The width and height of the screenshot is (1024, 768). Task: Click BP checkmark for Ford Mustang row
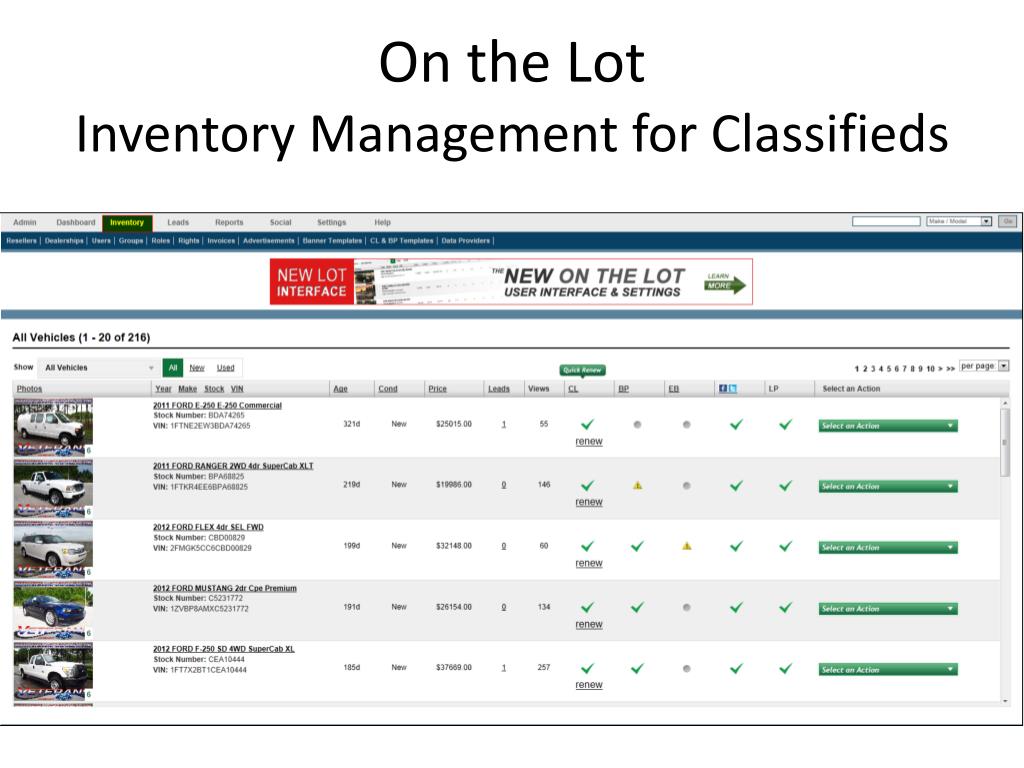637,607
